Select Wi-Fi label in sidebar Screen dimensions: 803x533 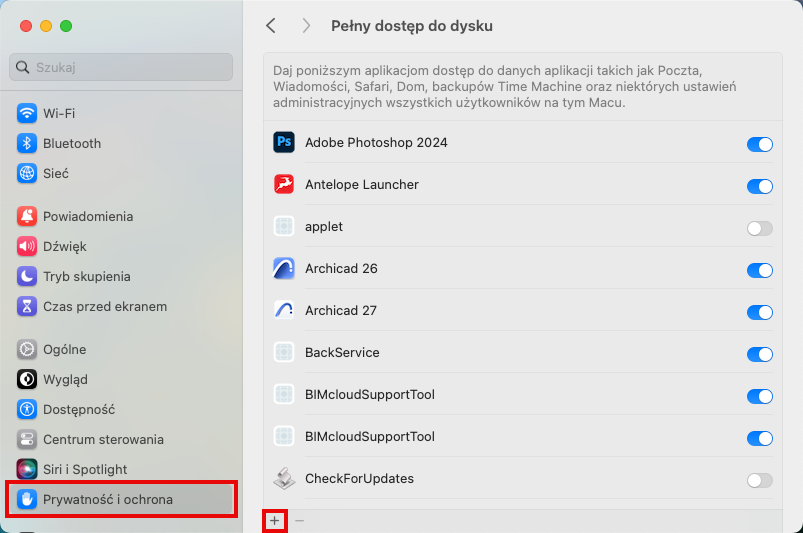59,114
